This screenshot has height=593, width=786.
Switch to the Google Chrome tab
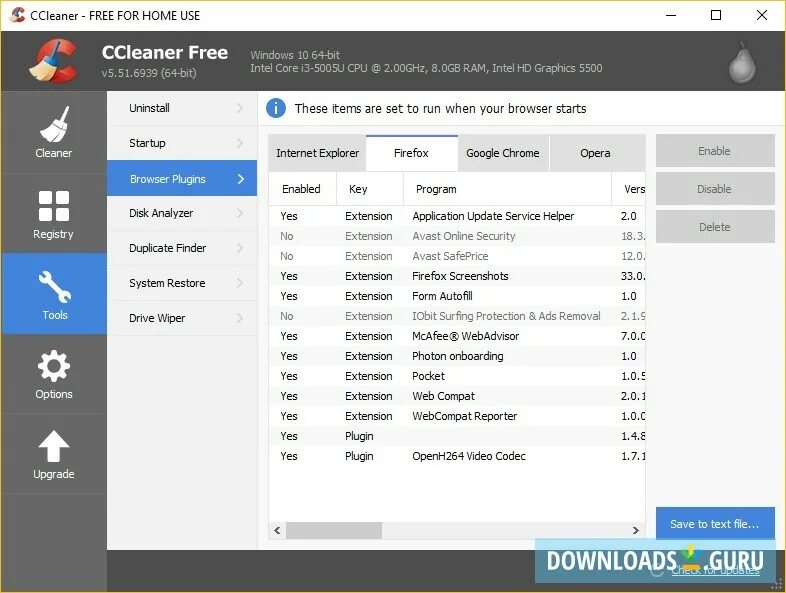click(x=503, y=153)
